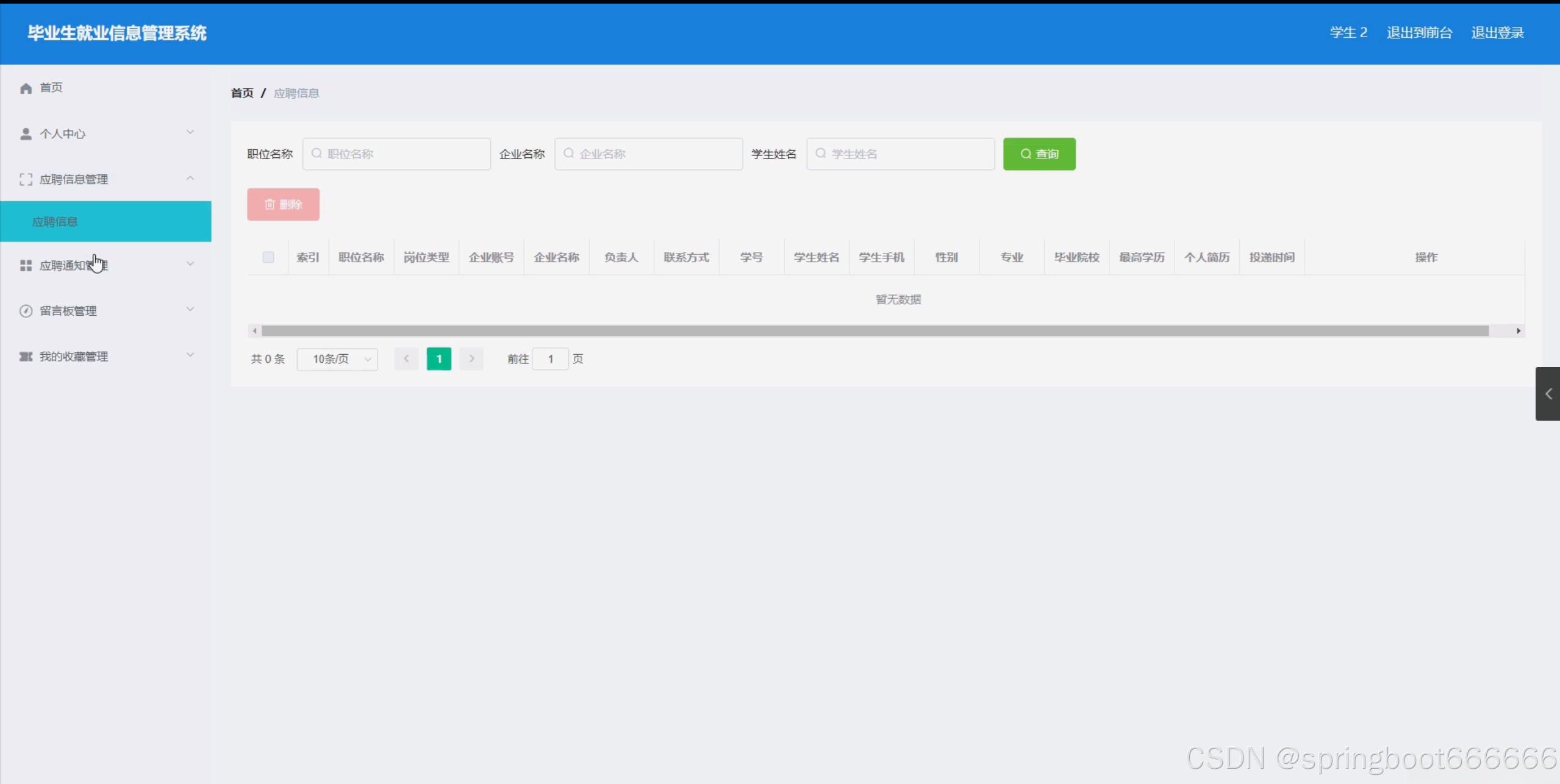Open the 留言板管理 sidebar menu

coord(68,312)
